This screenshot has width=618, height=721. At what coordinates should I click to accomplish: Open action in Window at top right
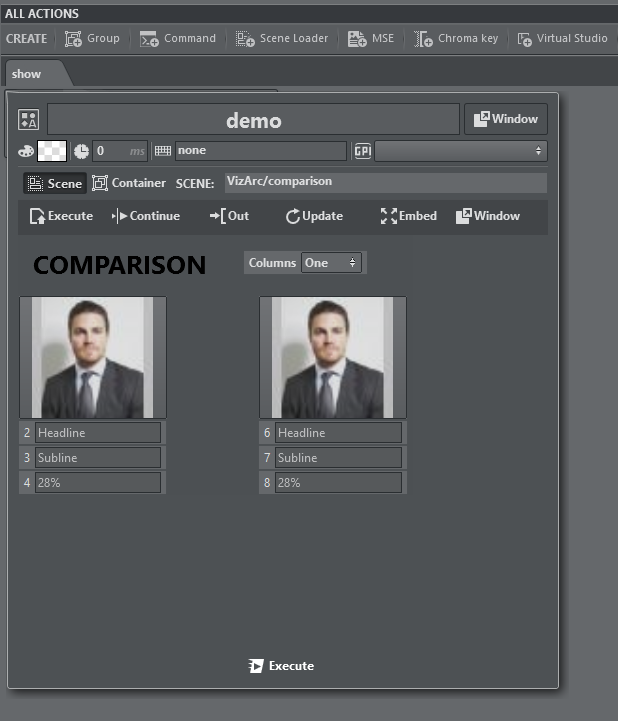[506, 119]
